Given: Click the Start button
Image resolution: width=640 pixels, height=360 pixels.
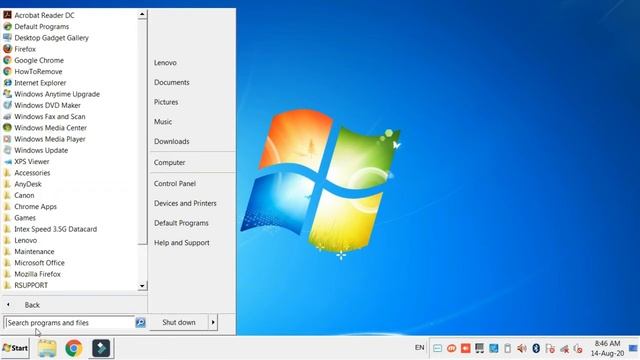Looking at the screenshot, I should [15, 348].
